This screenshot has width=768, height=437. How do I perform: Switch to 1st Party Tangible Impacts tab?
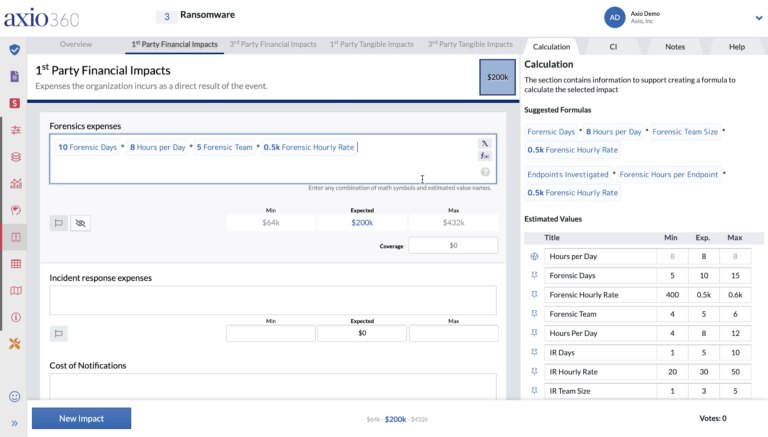coord(371,44)
